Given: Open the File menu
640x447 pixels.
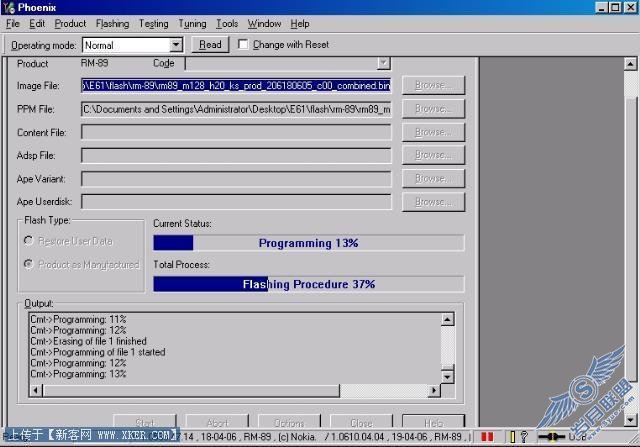Looking at the screenshot, I should (13, 24).
